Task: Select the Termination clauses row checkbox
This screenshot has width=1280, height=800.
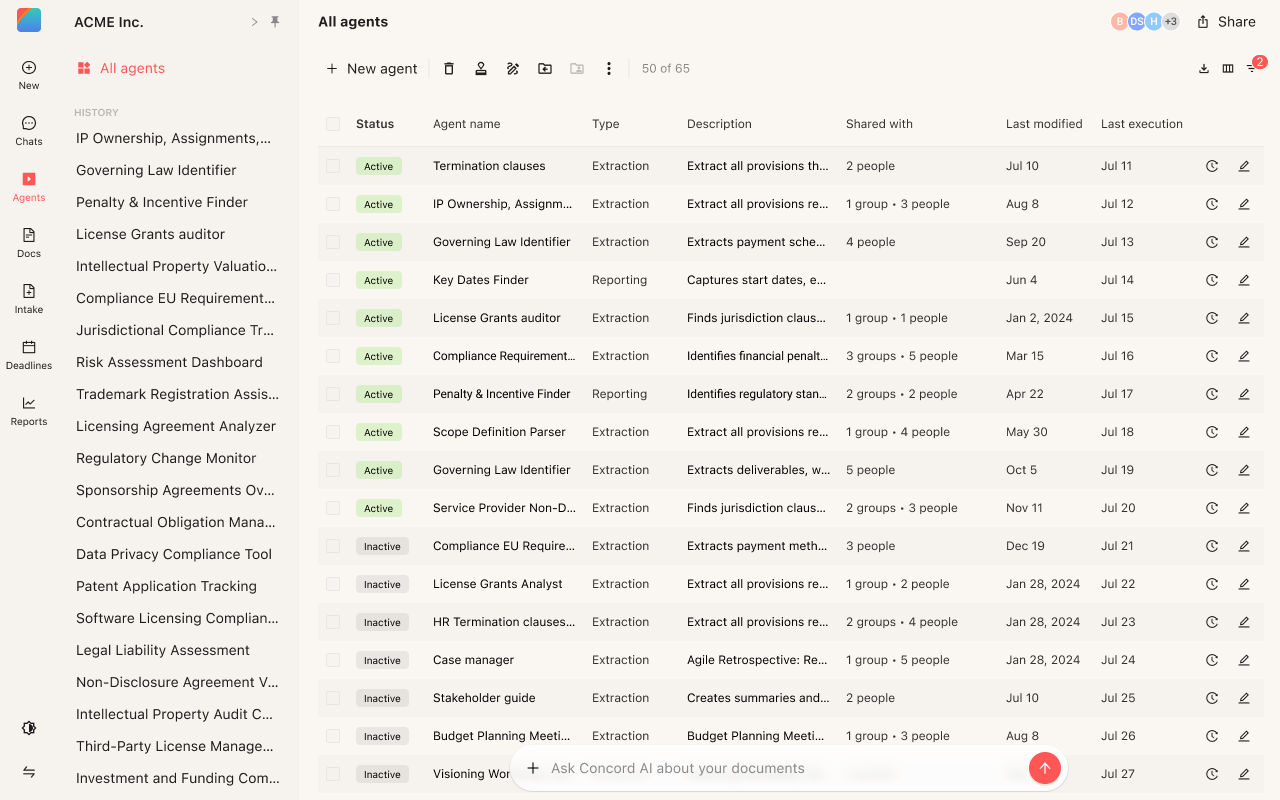Action: (333, 166)
